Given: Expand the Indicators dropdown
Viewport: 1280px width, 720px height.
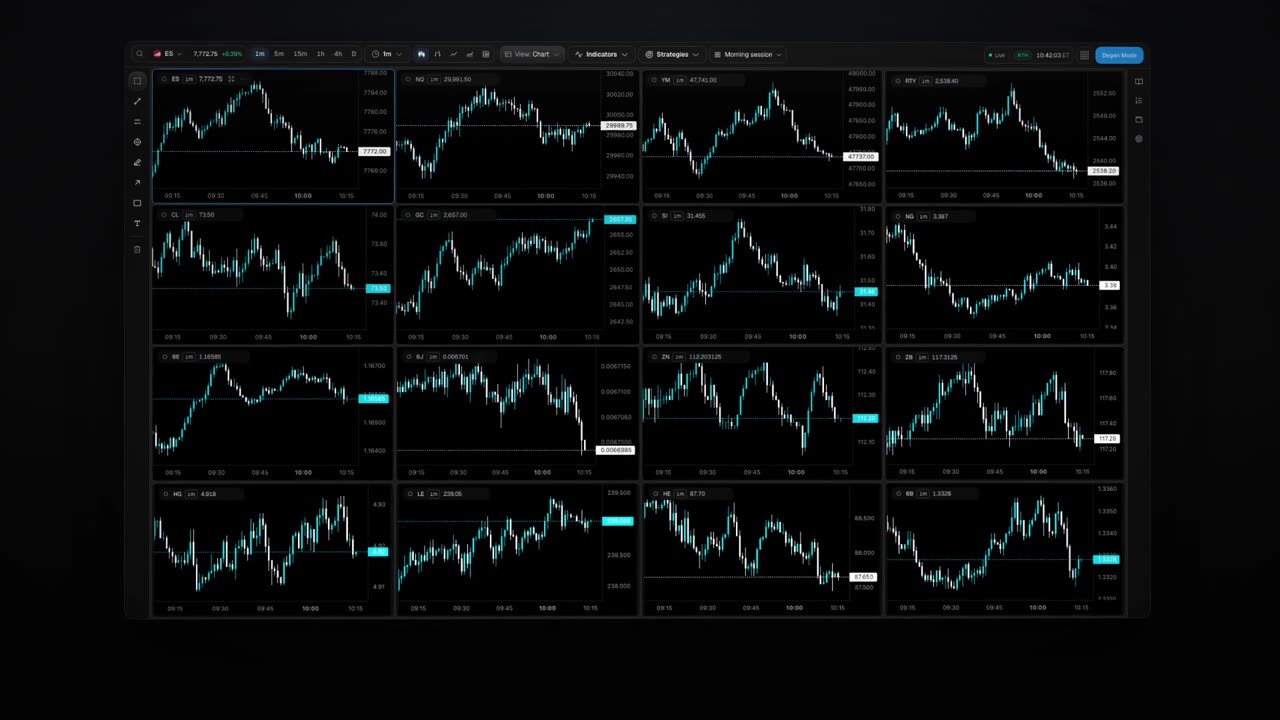Looking at the screenshot, I should pyautogui.click(x=602, y=54).
